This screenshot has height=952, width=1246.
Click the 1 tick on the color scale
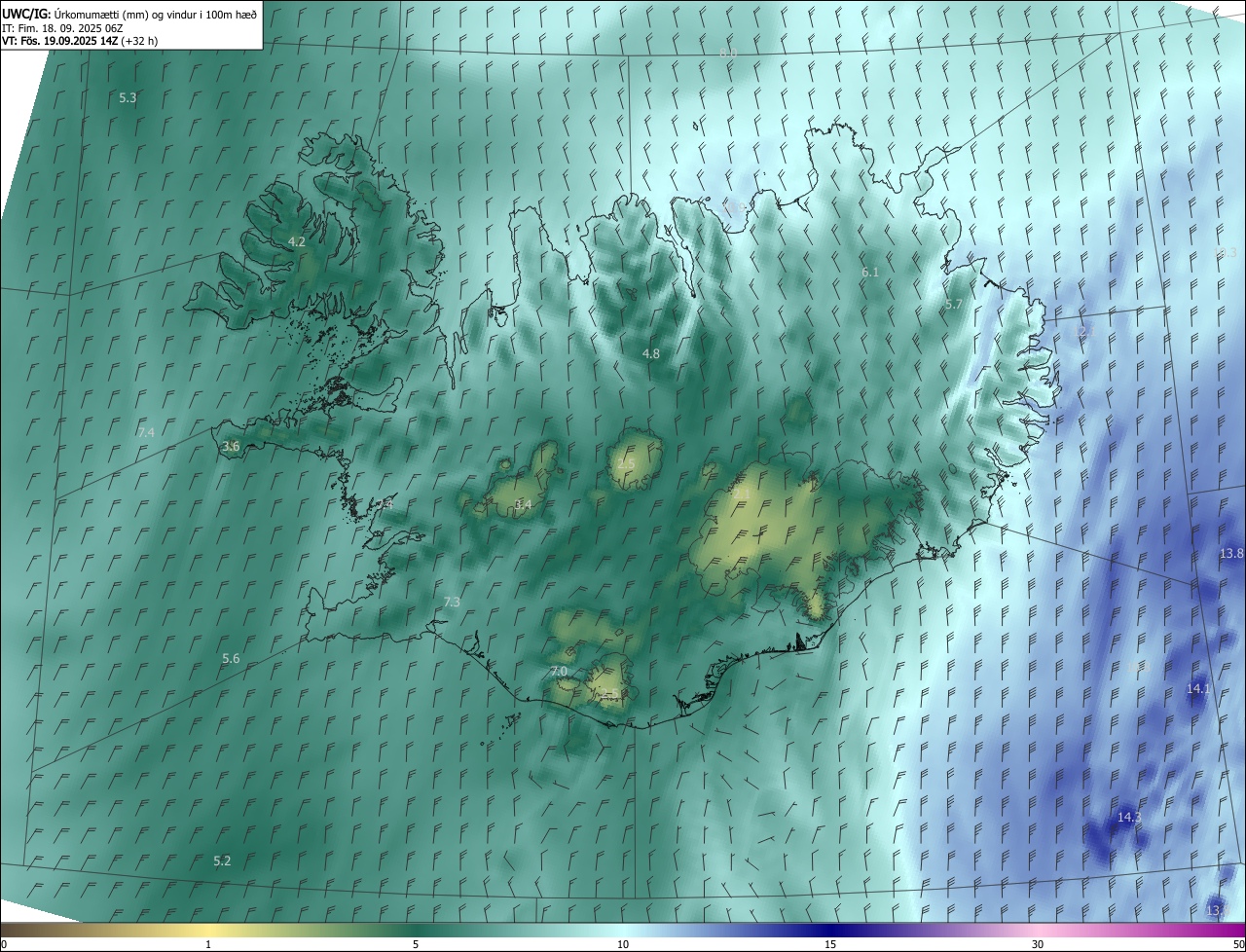click(x=208, y=945)
